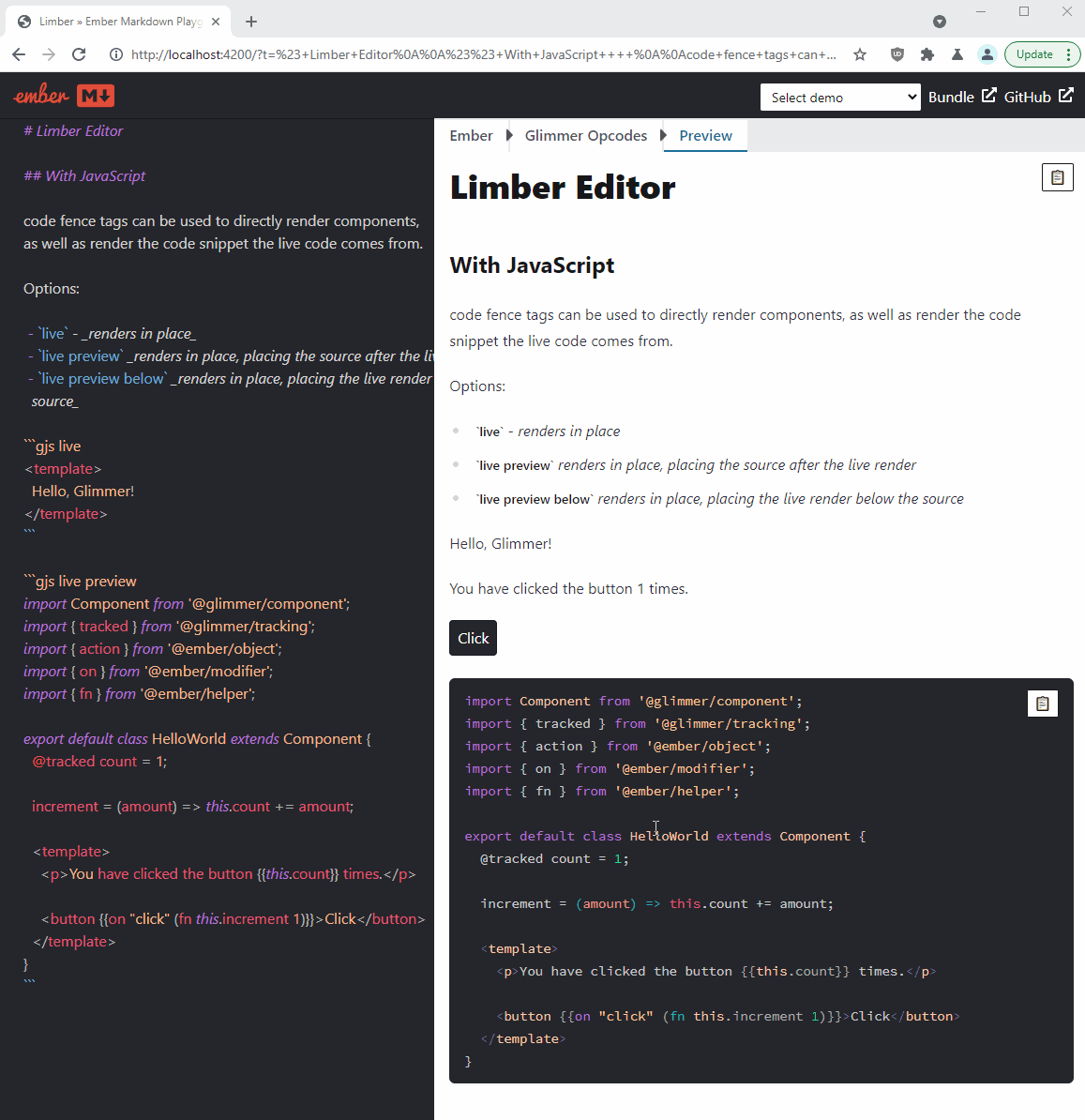Open the browser extensions puzzle icon
The width and height of the screenshot is (1085, 1120).
927,54
